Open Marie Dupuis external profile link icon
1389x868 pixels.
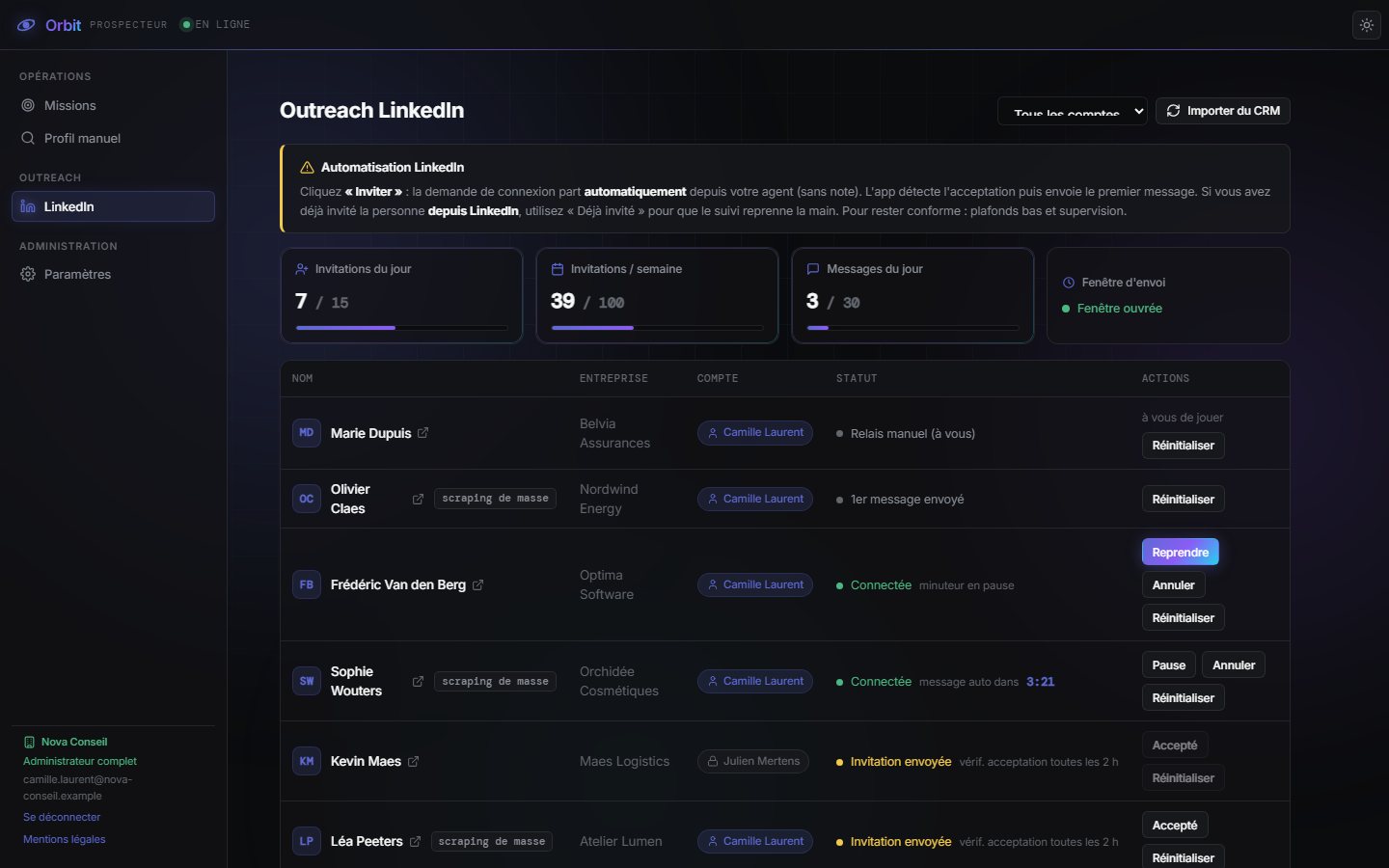coord(422,433)
